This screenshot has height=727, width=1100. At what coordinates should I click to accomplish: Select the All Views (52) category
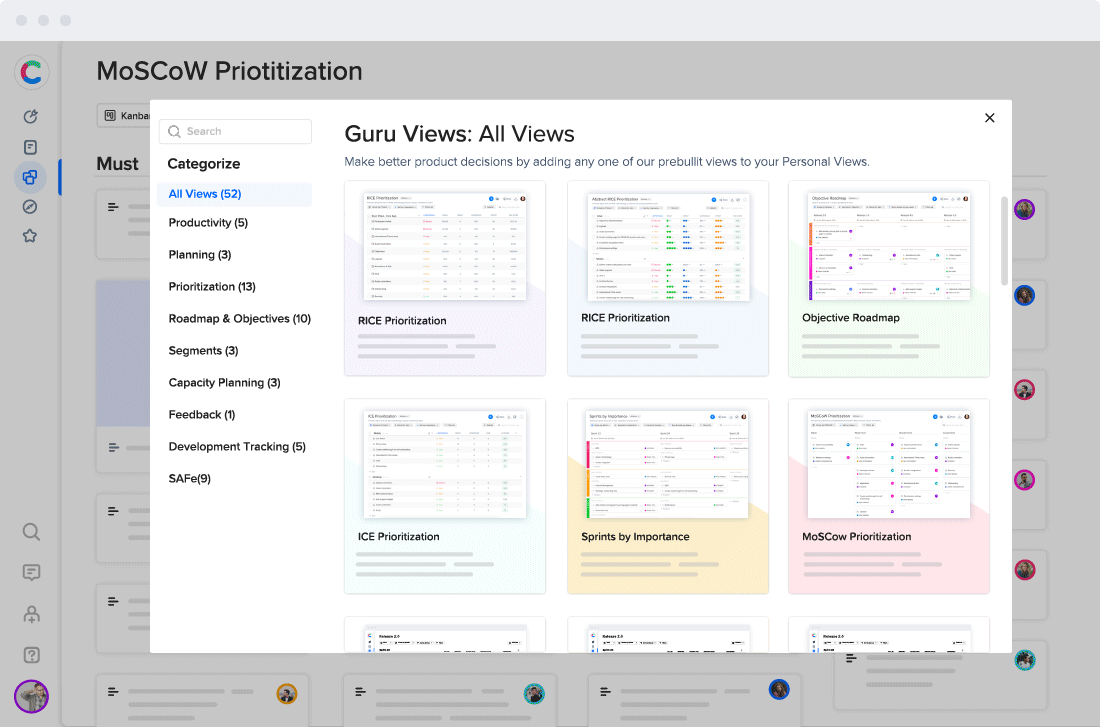pos(205,194)
